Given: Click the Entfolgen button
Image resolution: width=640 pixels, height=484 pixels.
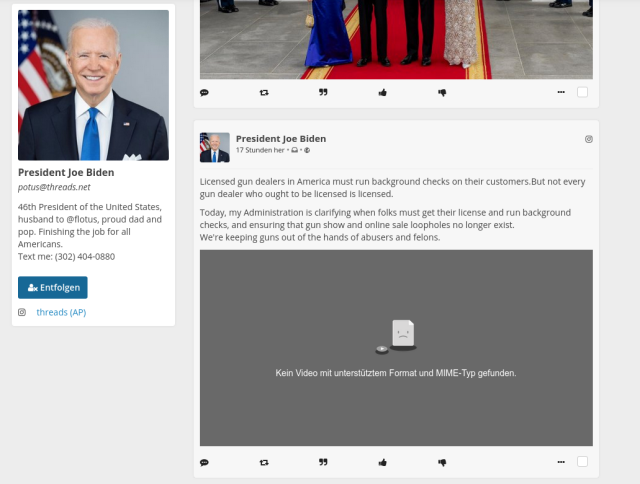Looking at the screenshot, I should (53, 288).
